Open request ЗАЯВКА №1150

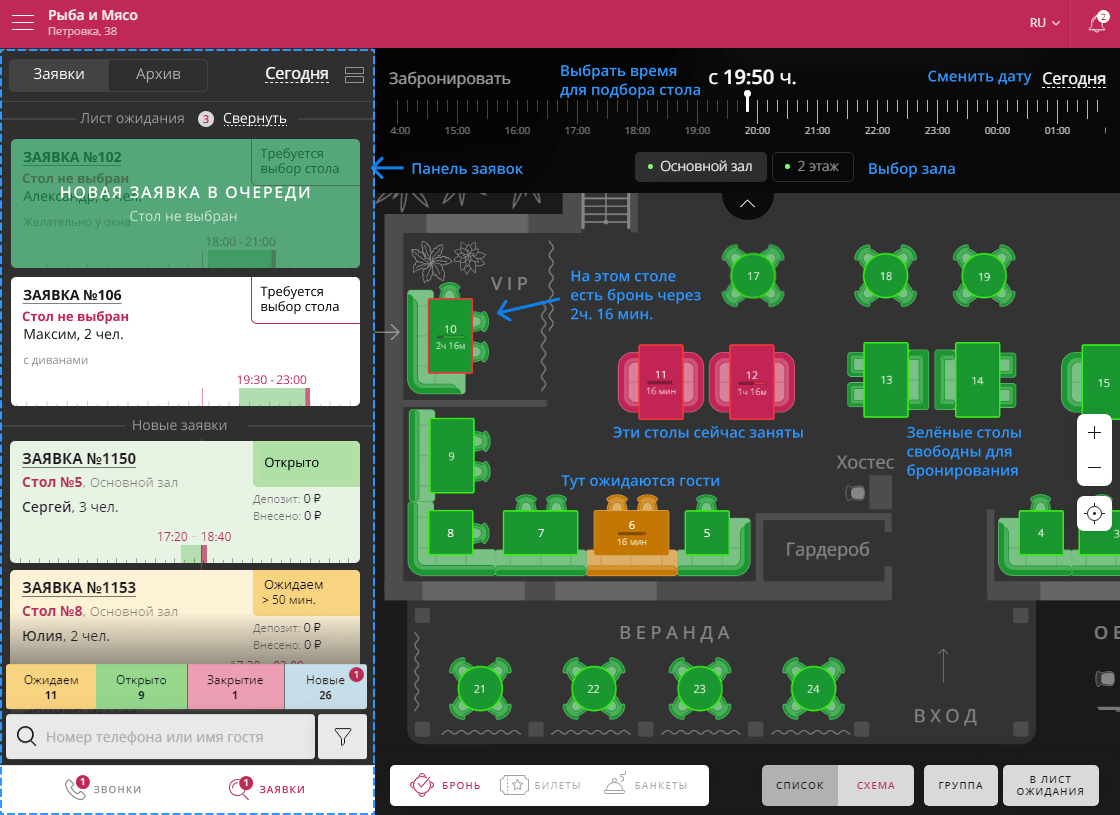(79, 459)
